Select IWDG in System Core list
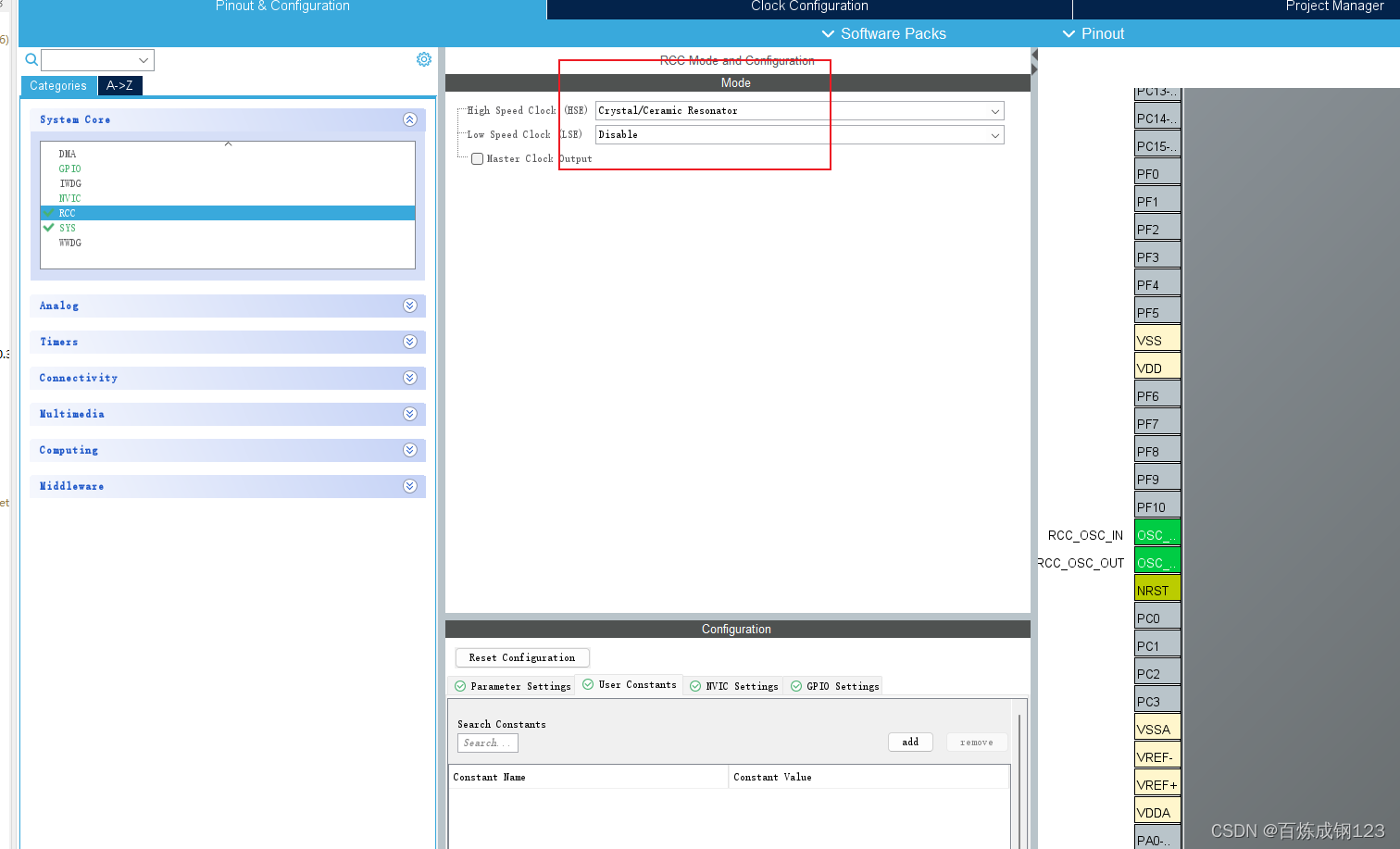Image resolution: width=1400 pixels, height=849 pixels. point(70,183)
